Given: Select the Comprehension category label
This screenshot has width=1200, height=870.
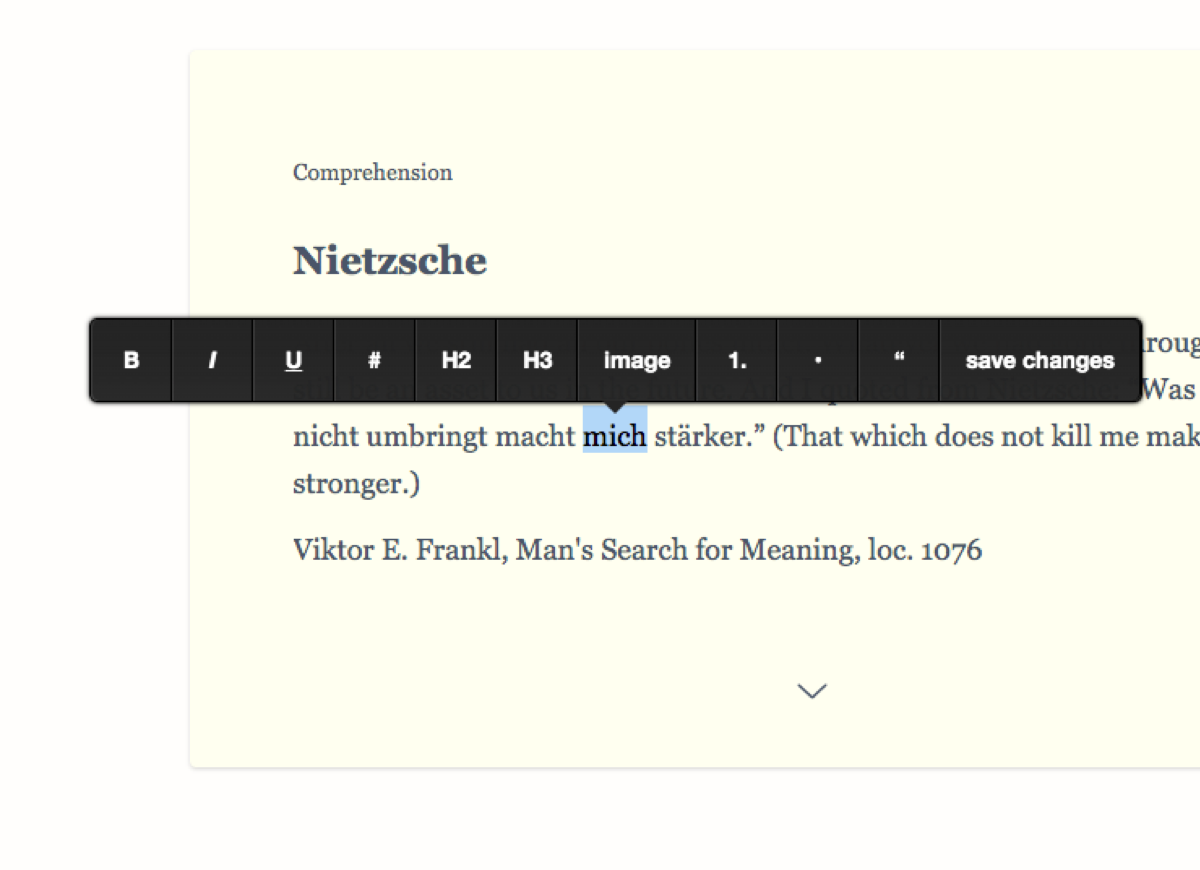Looking at the screenshot, I should (x=372, y=172).
